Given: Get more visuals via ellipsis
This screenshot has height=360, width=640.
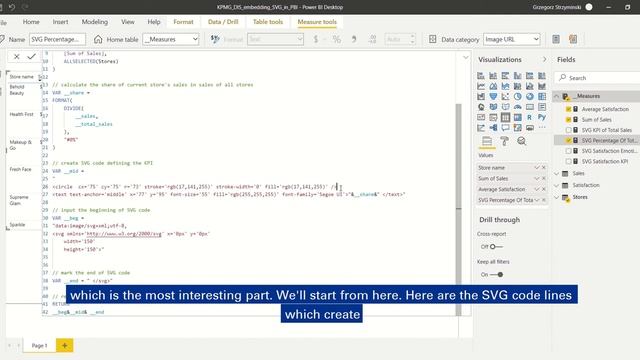Looking at the screenshot, I should tap(542, 128).
